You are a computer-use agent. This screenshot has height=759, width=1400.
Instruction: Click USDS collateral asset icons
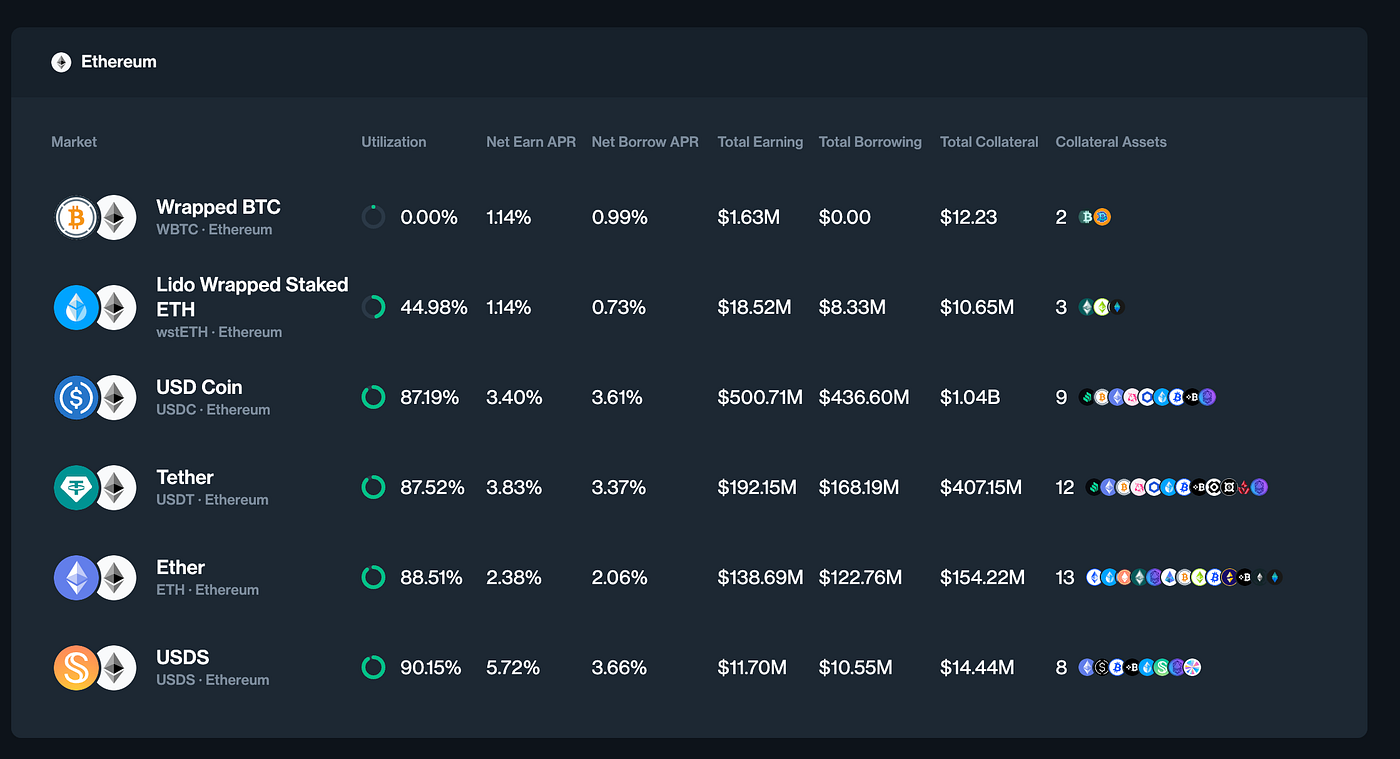[x=1140, y=667]
